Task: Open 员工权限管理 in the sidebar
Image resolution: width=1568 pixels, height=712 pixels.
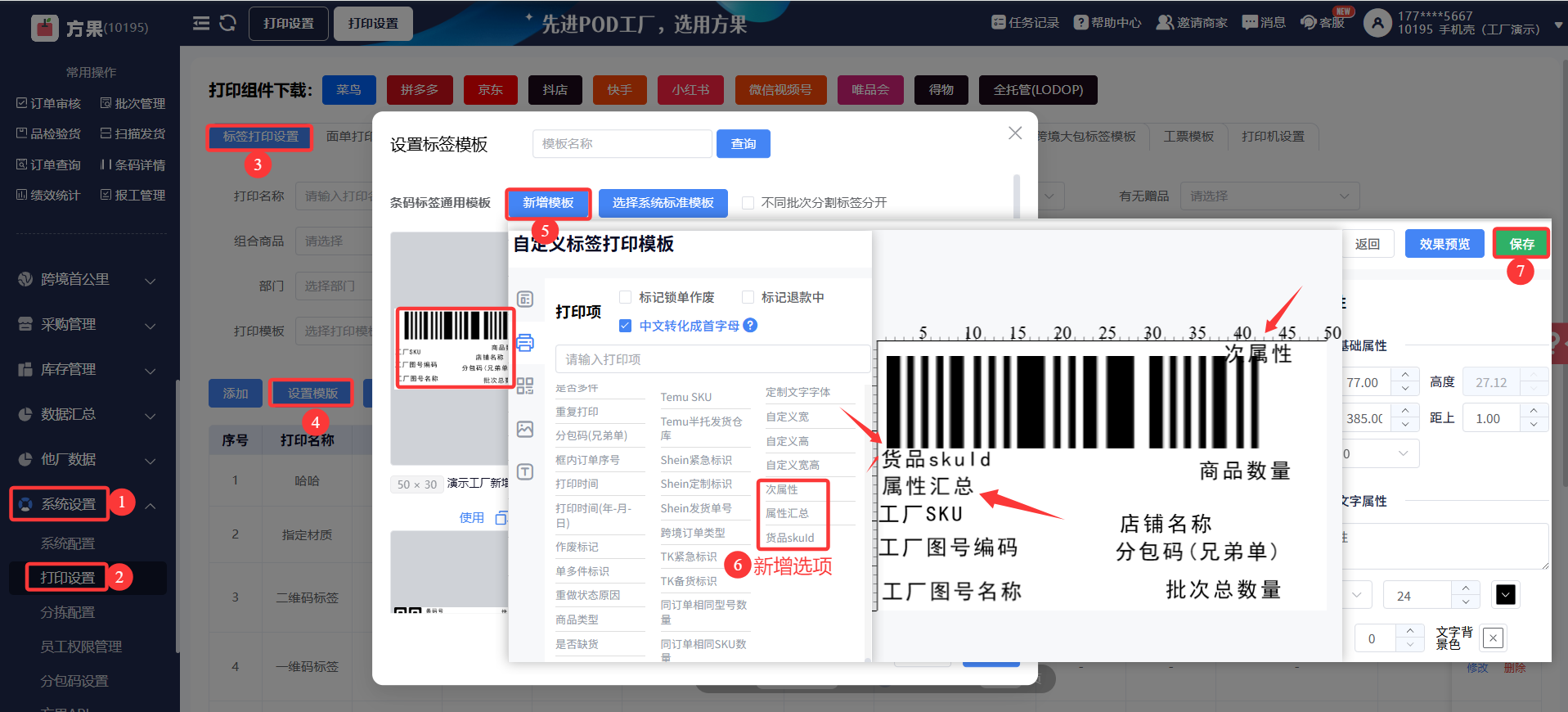Action: pos(81,647)
